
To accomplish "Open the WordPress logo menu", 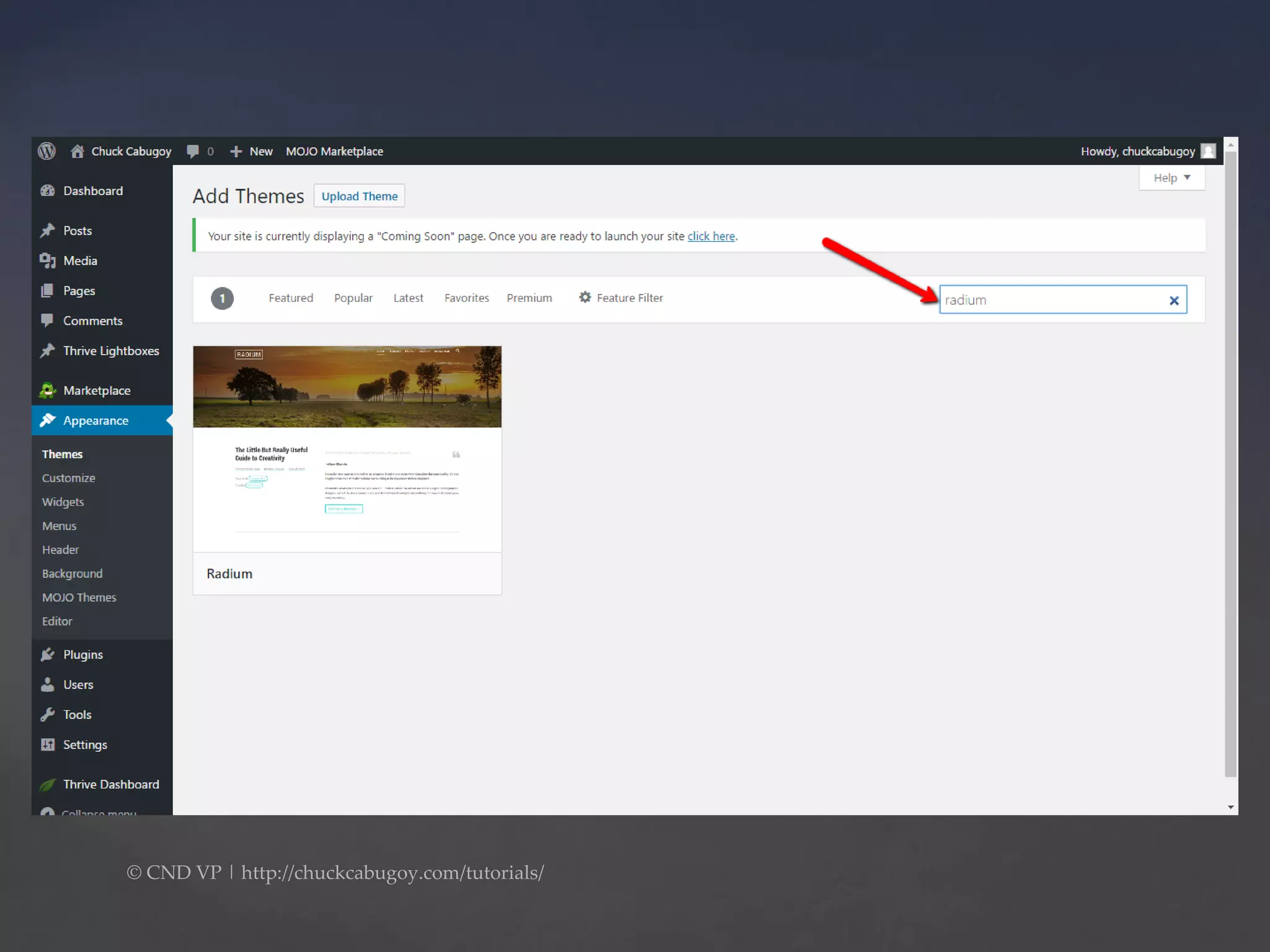I will tap(47, 151).
